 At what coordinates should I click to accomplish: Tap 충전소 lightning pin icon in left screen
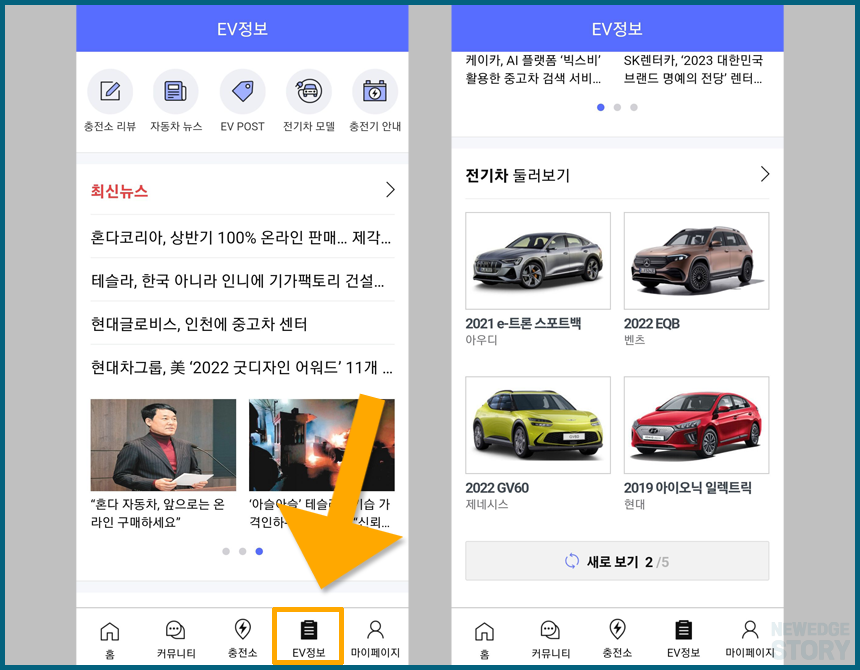pyautogui.click(x=242, y=629)
